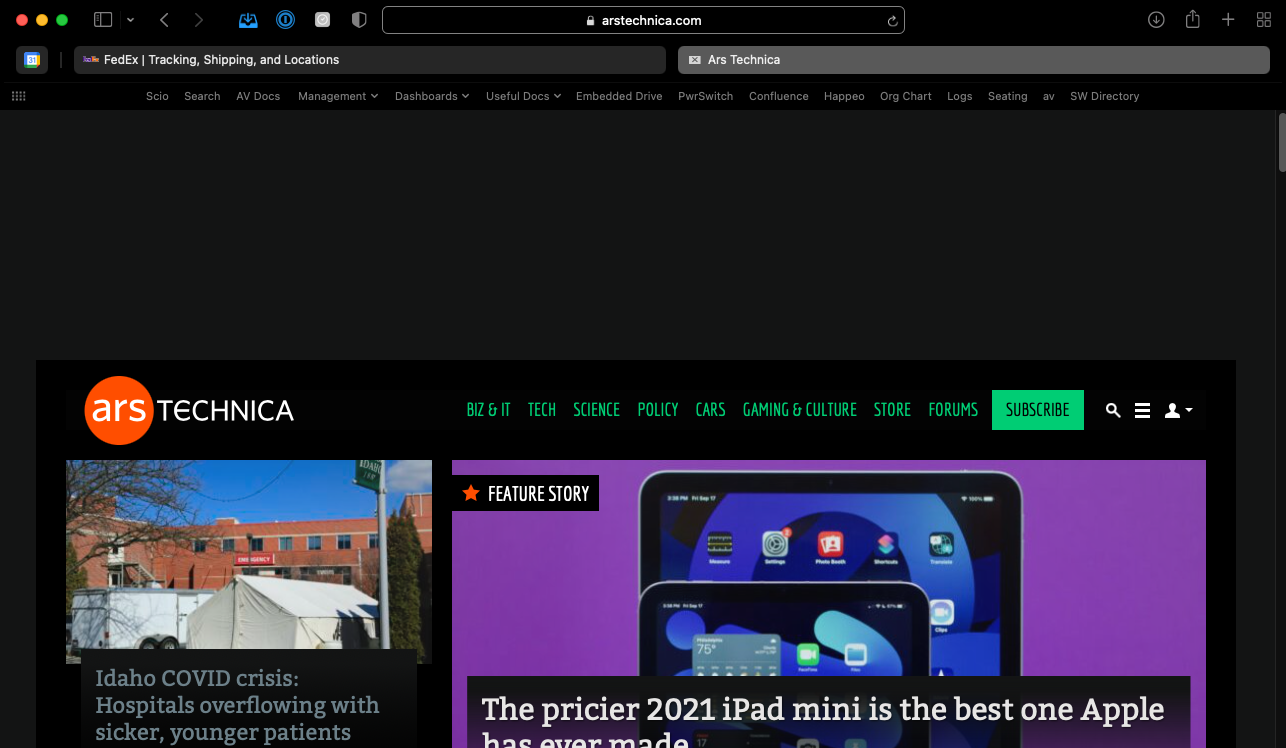Expand the Dashboards bookmarks folder
The width and height of the screenshot is (1286, 748).
coord(432,96)
